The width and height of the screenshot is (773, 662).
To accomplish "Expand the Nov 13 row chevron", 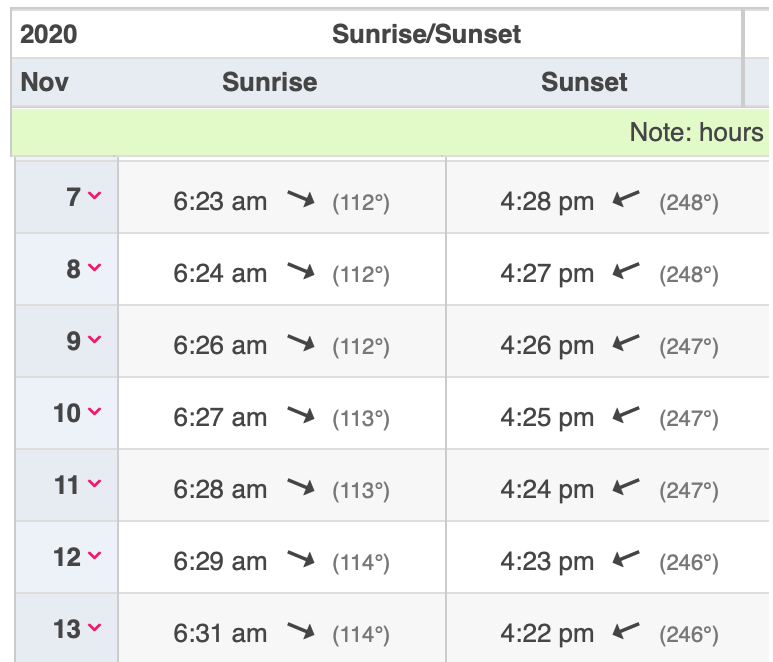I will (x=95, y=629).
